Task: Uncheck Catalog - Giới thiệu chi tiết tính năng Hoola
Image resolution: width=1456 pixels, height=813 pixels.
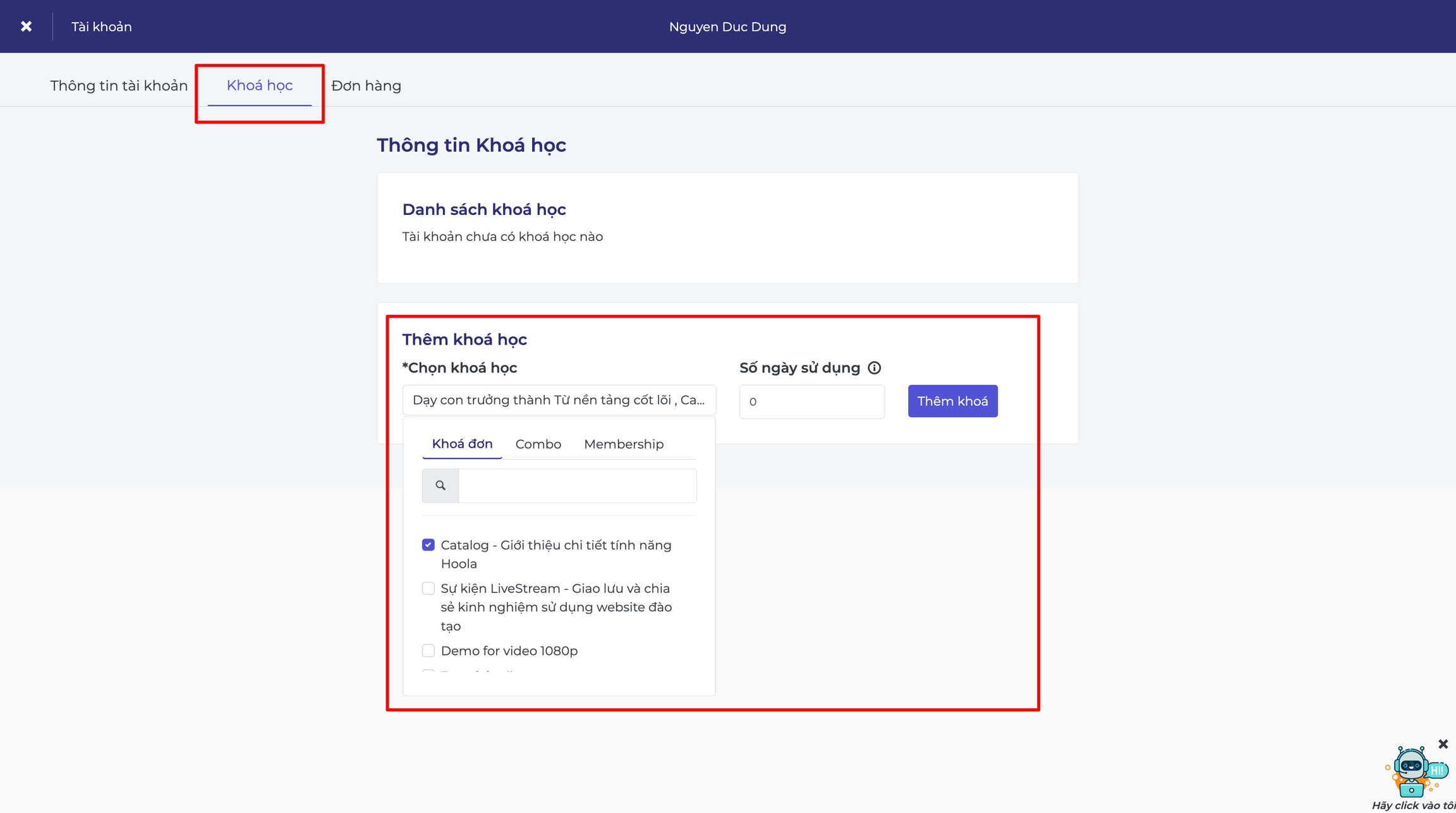Action: click(x=428, y=545)
